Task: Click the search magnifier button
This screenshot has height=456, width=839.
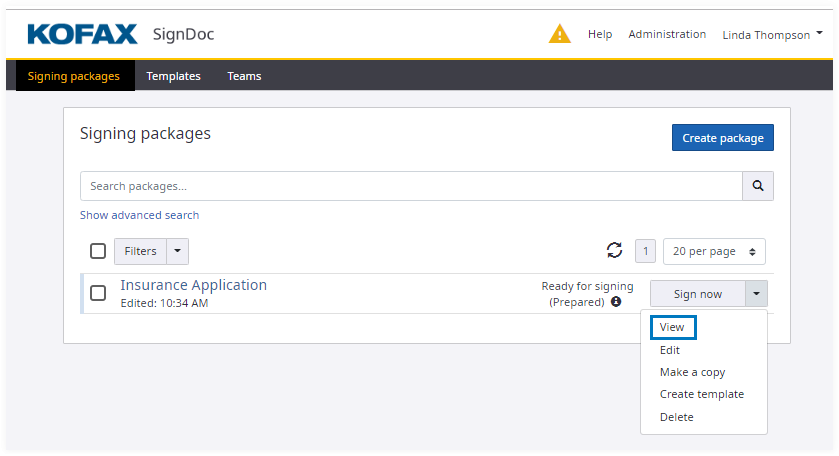Action: click(758, 186)
